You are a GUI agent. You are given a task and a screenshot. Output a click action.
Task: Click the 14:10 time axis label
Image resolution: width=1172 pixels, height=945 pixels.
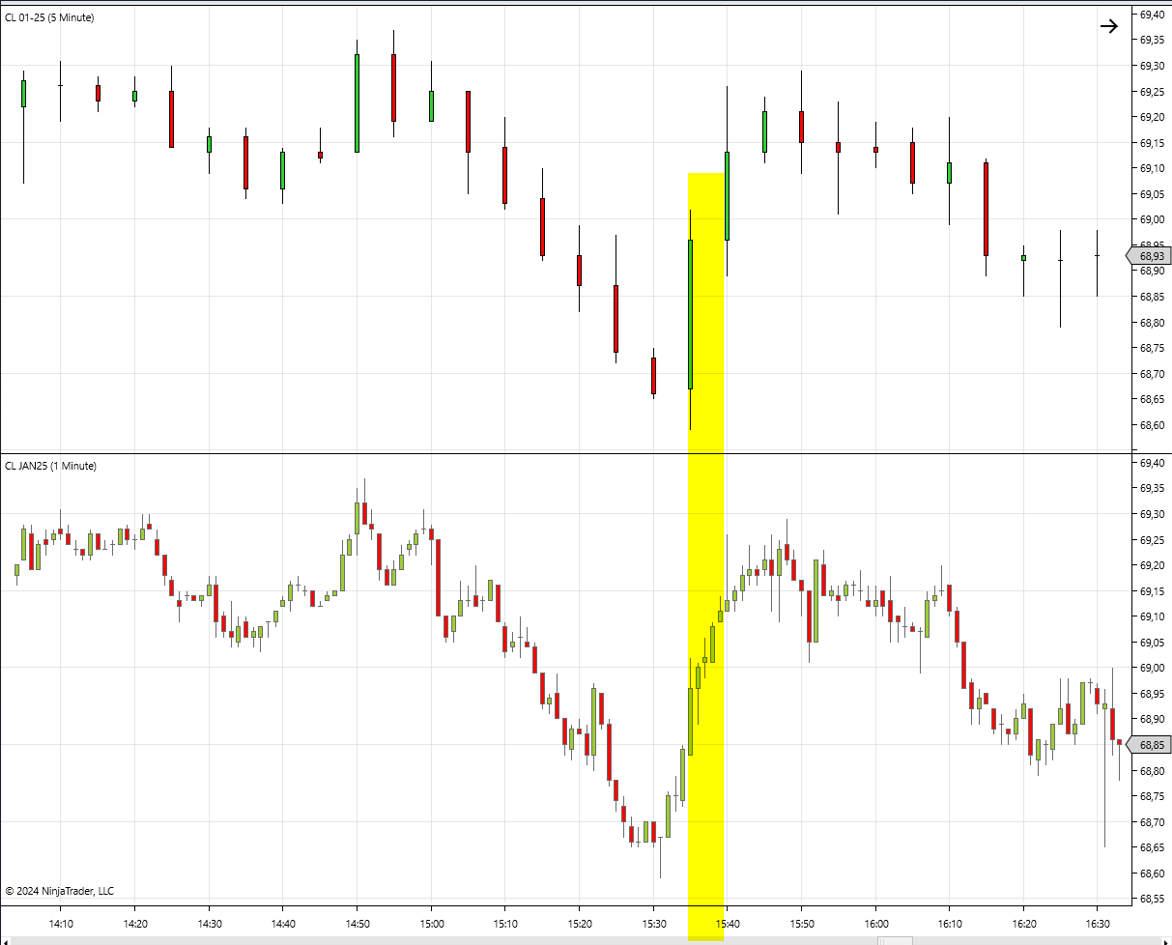[61, 923]
